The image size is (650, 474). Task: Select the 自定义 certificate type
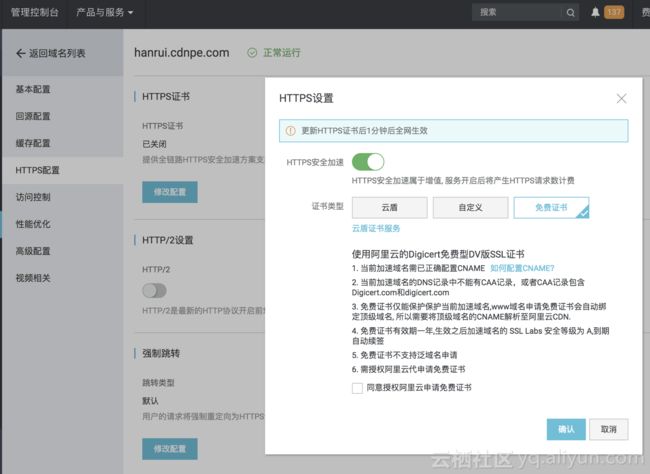471,207
